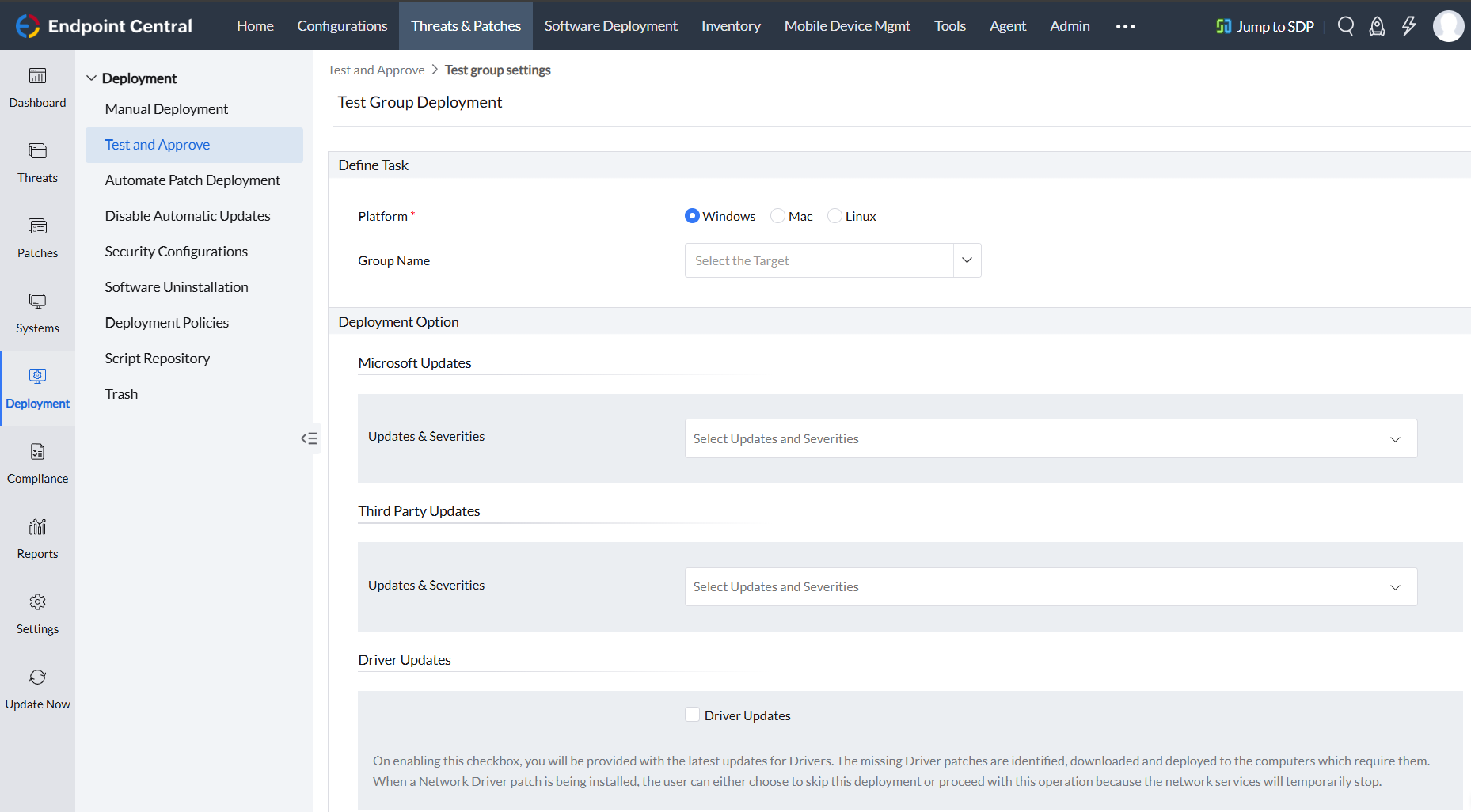Open the Agent tab
Viewport: 1471px width, 812px height.
1008,26
